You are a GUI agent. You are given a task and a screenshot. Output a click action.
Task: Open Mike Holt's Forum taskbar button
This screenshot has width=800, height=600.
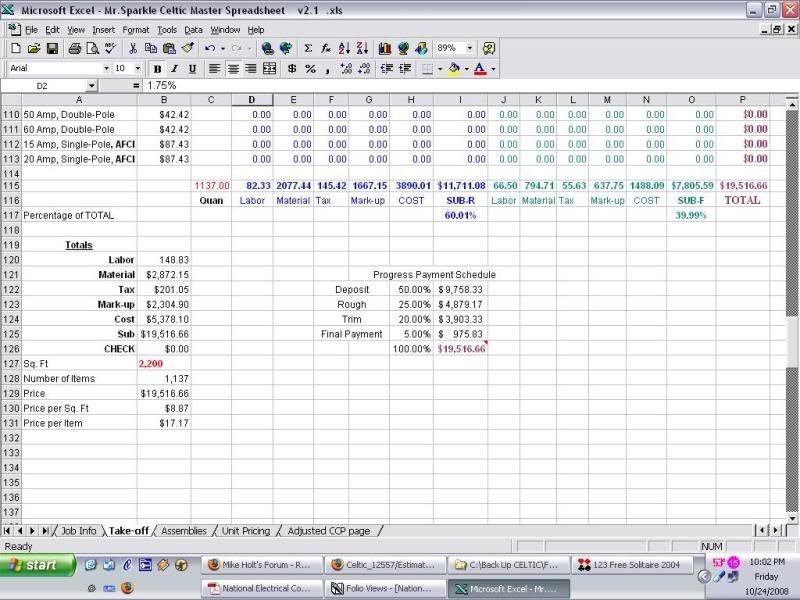[262, 565]
